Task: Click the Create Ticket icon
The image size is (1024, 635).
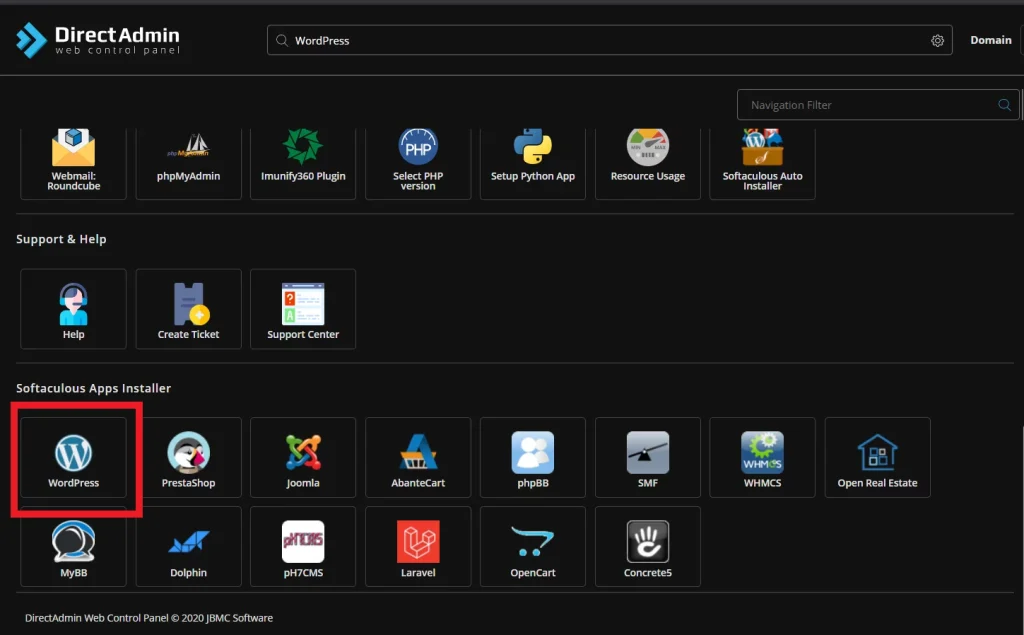Action: pyautogui.click(x=188, y=310)
